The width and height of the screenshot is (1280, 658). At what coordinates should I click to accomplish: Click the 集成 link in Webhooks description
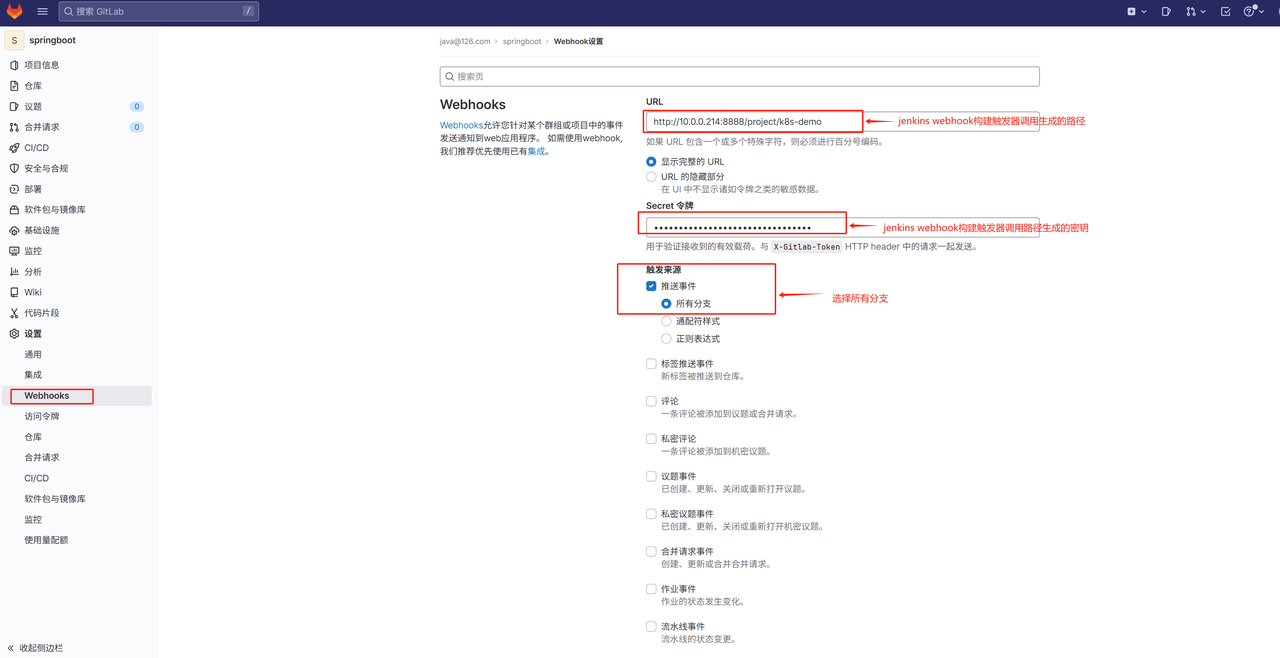(x=537, y=152)
